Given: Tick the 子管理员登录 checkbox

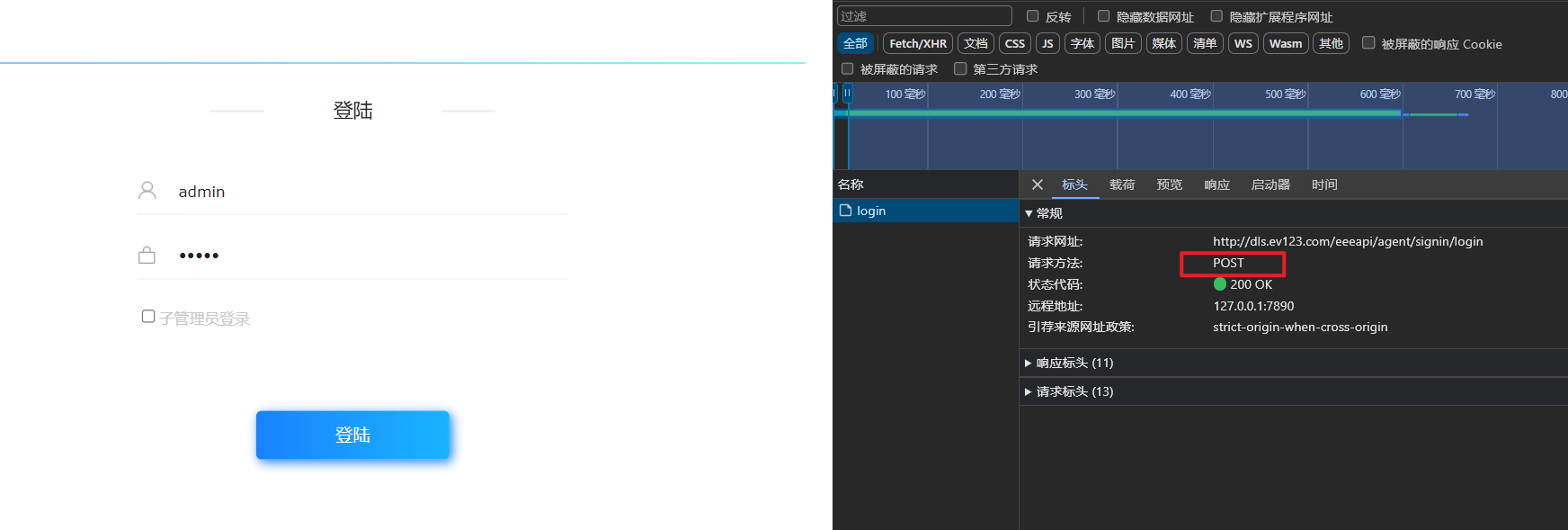Looking at the screenshot, I should (x=148, y=316).
